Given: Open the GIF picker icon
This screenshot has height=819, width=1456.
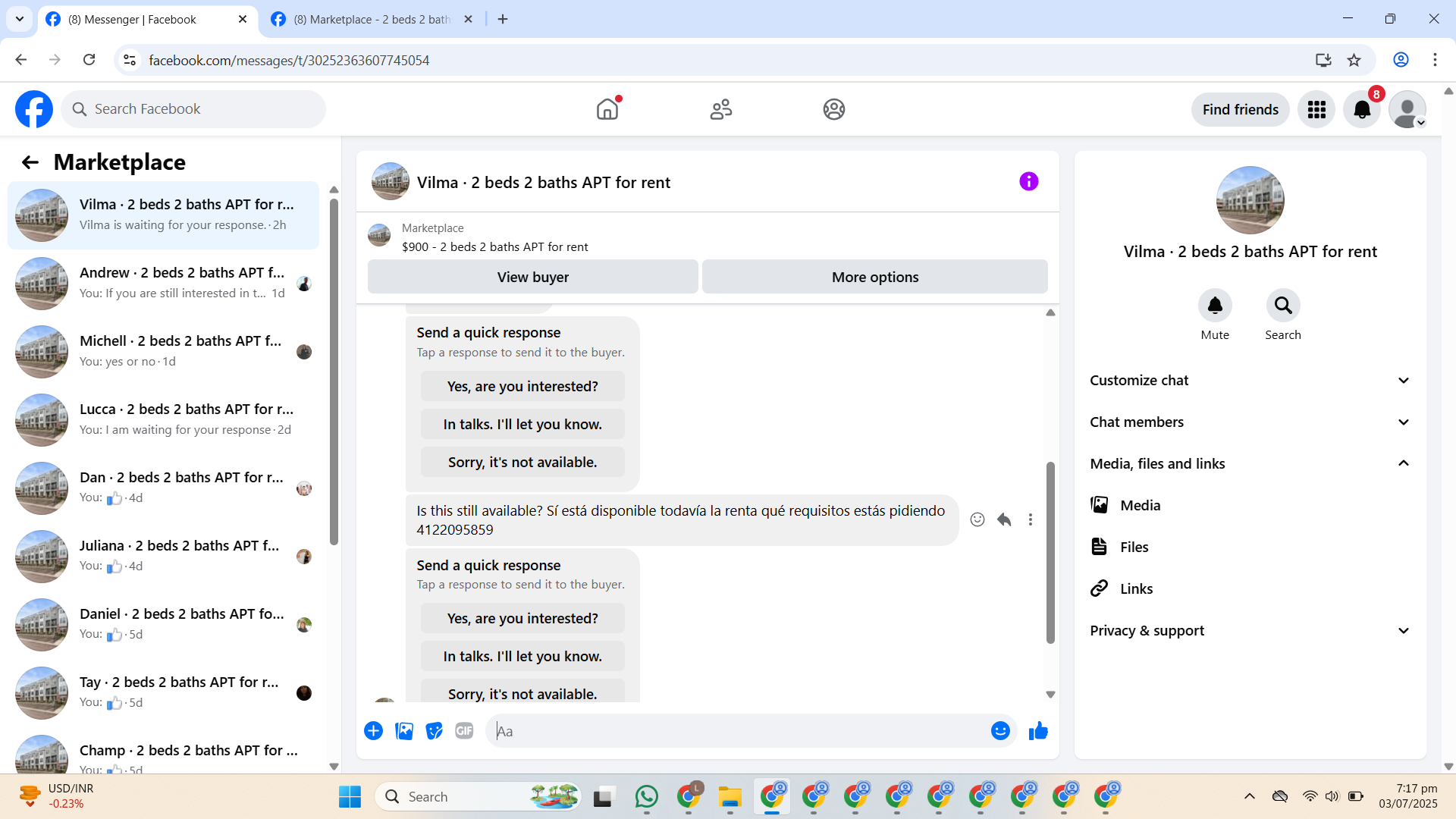Looking at the screenshot, I should click(x=464, y=731).
